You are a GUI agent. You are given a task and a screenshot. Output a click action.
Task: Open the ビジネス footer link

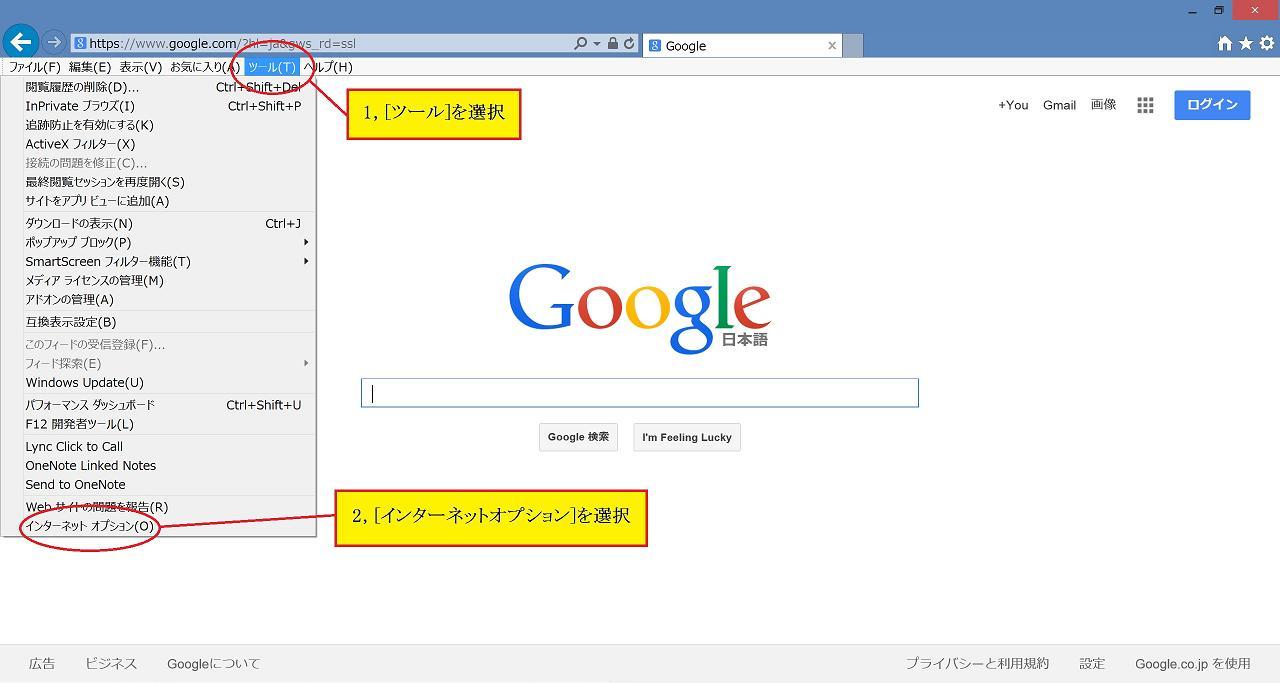[111, 664]
